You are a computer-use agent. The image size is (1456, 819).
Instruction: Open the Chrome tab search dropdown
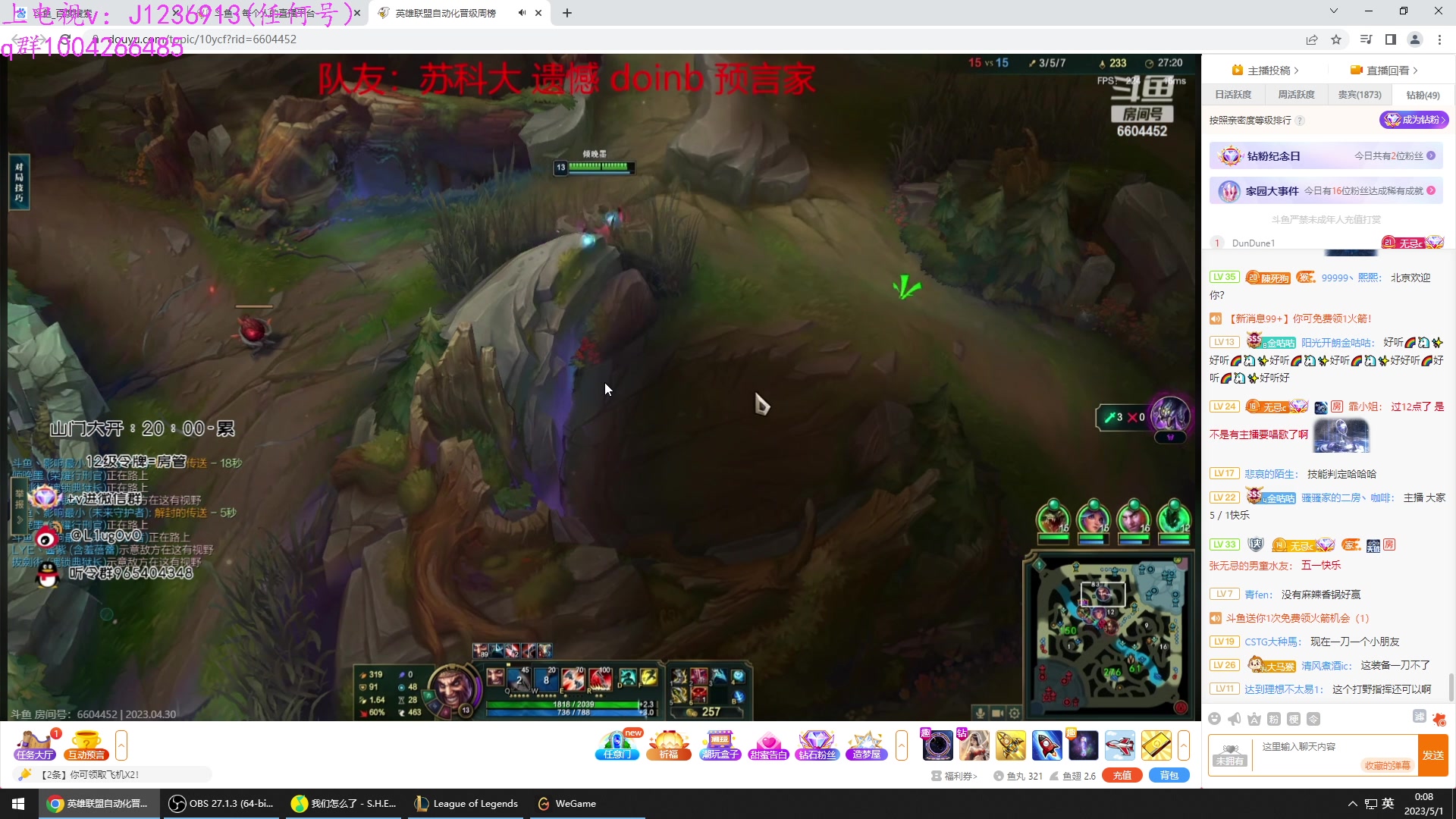click(1334, 11)
